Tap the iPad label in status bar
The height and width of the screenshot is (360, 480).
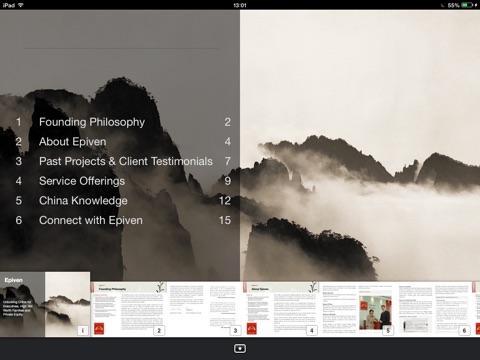tap(8, 5)
